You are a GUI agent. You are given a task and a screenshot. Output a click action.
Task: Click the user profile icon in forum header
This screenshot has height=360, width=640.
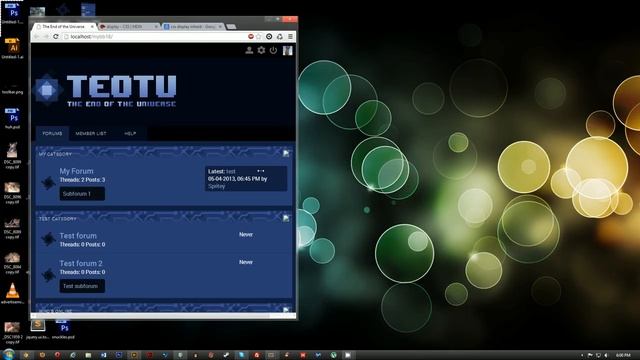click(249, 50)
